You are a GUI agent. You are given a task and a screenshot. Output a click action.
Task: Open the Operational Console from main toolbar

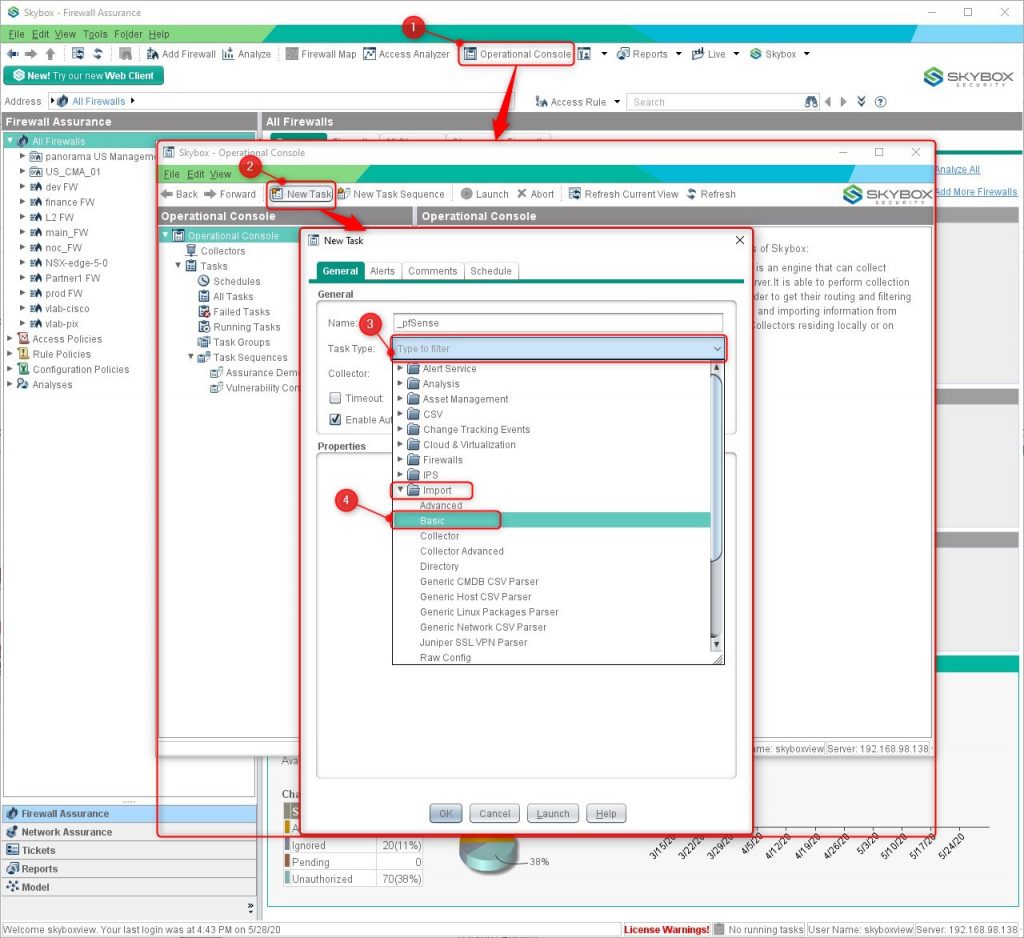[517, 54]
